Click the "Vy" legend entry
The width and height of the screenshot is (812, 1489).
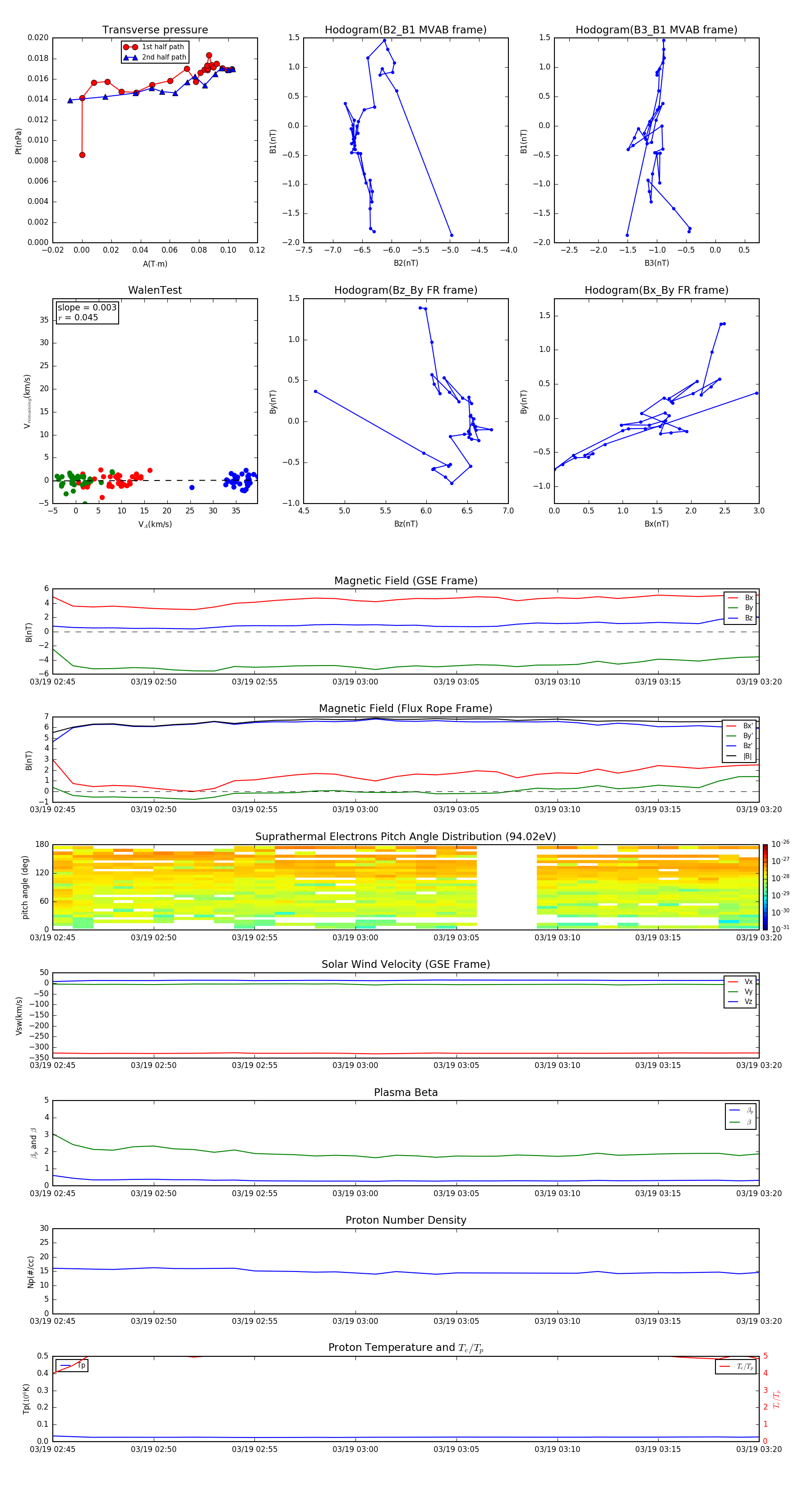pyautogui.click(x=740, y=991)
